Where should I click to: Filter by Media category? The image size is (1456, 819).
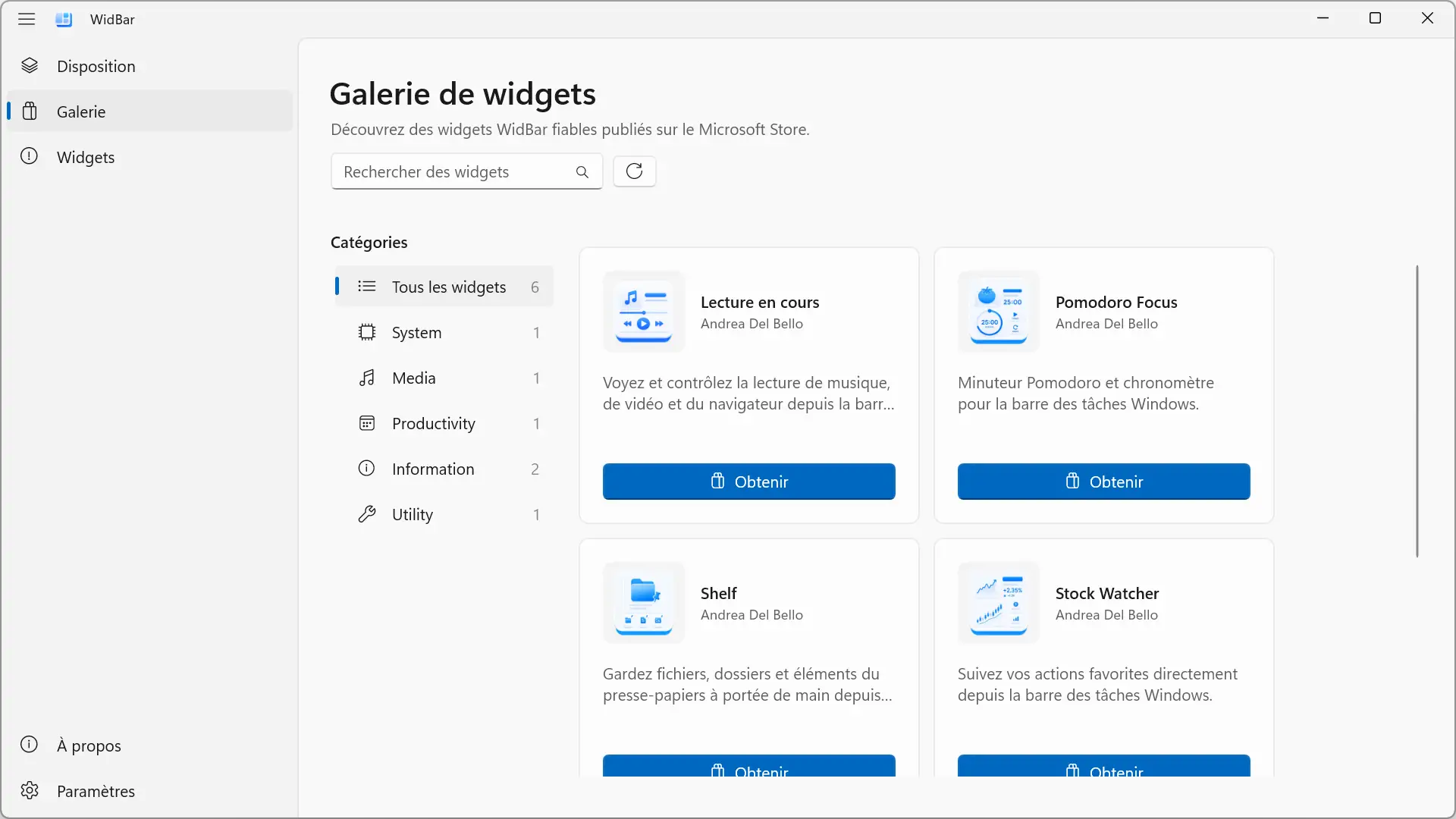(x=444, y=378)
